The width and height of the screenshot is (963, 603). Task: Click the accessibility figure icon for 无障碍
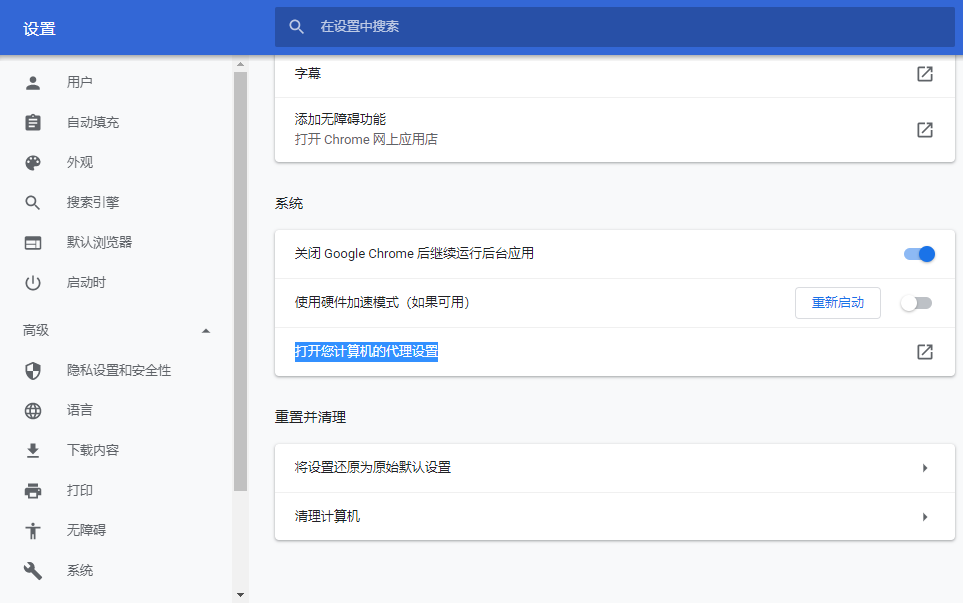click(x=33, y=530)
